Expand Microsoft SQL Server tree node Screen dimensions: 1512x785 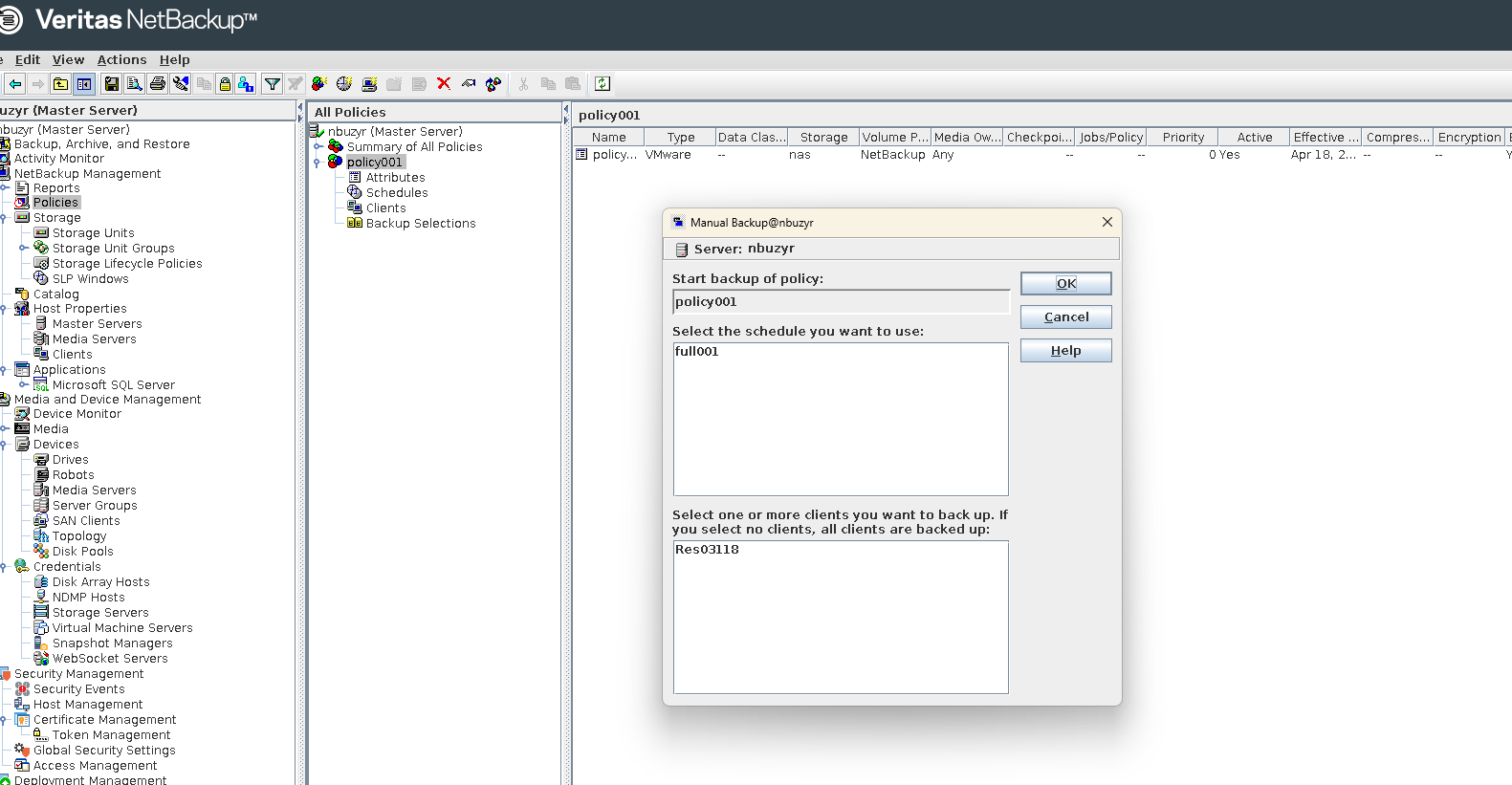[x=24, y=384]
